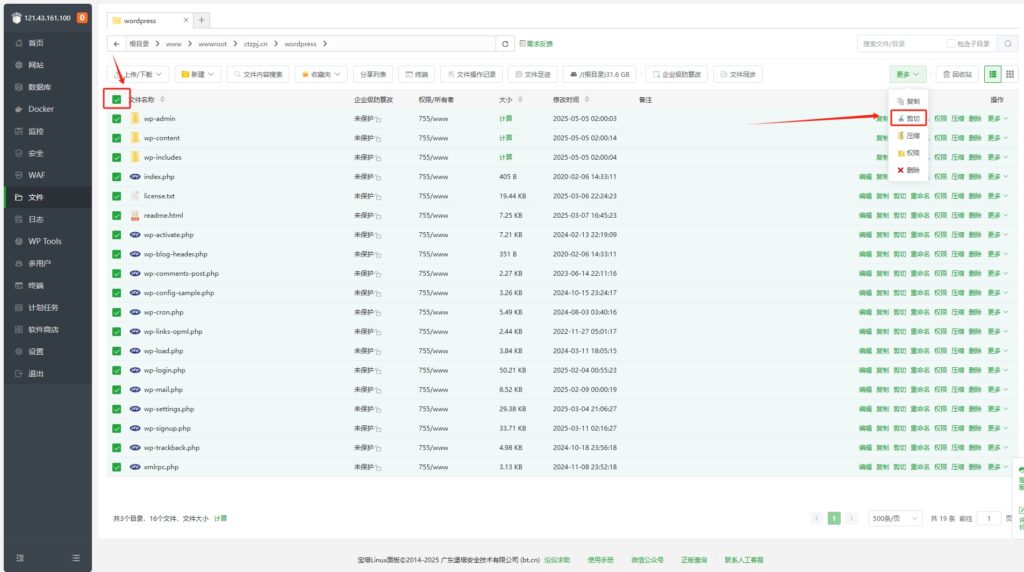Open the wp-admin folder icon
1024x572 pixels.
135,118
